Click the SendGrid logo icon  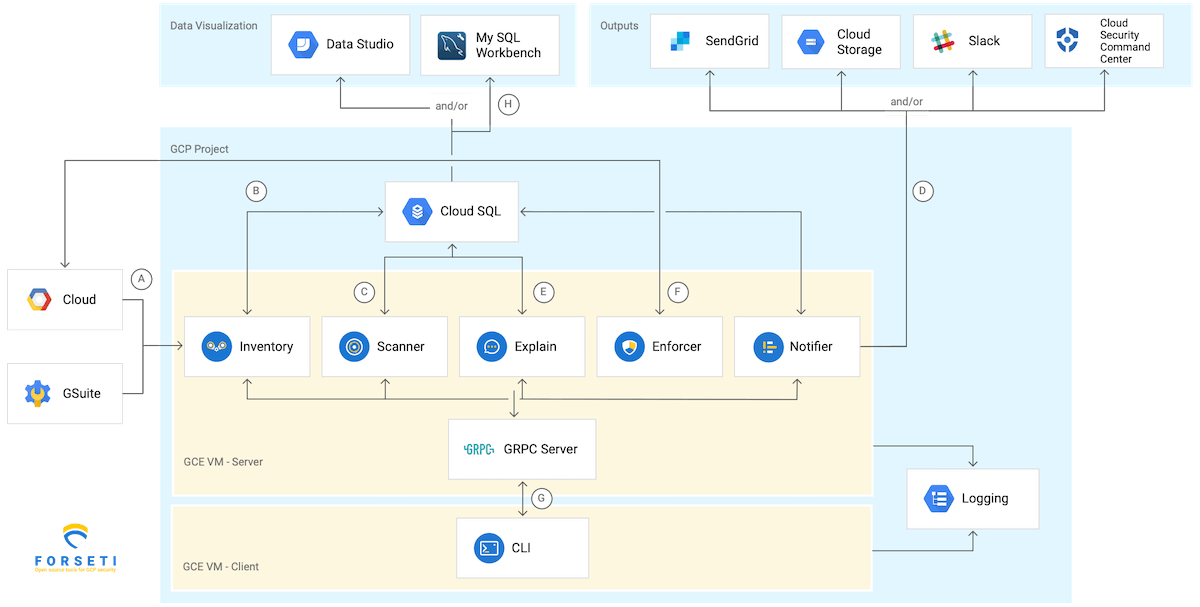pos(680,41)
